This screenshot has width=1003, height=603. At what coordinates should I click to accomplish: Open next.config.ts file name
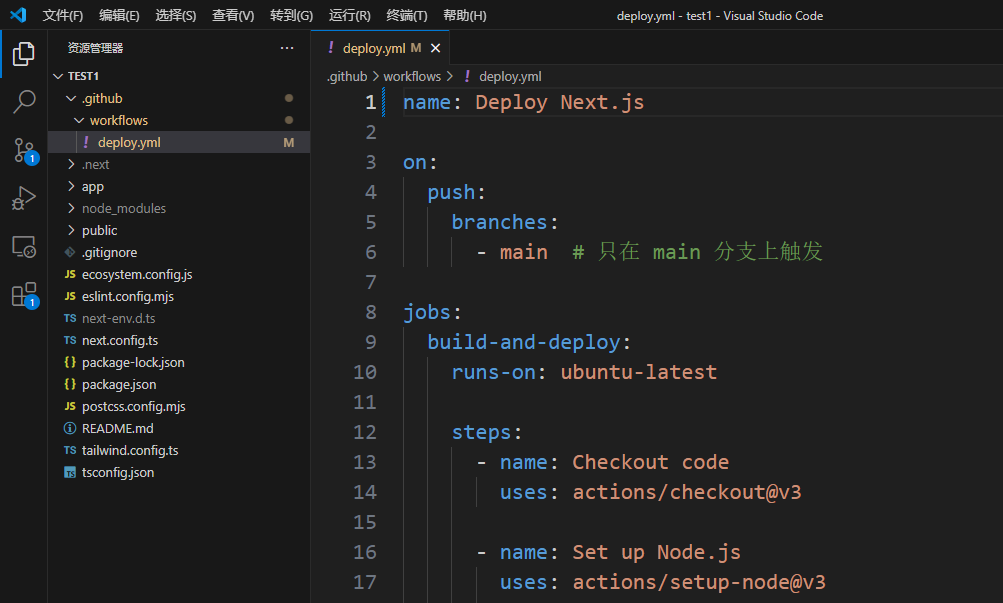point(120,340)
